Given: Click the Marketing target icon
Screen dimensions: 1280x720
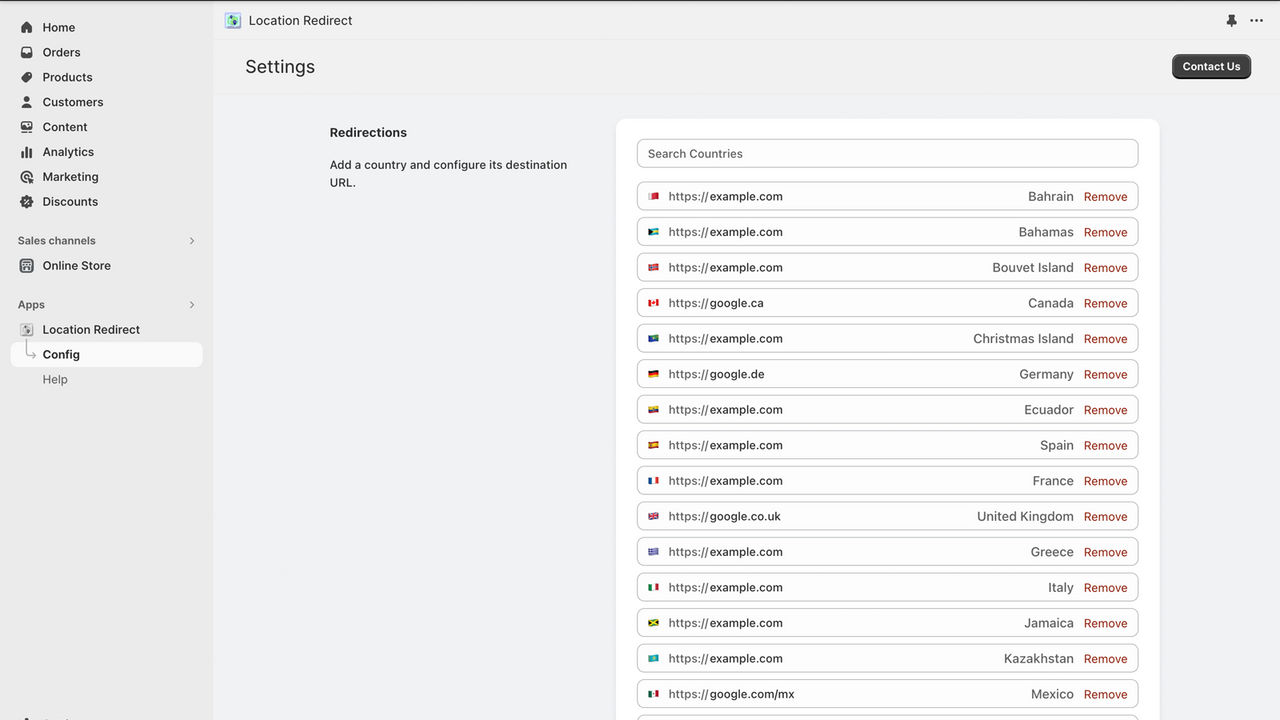Looking at the screenshot, I should click(27, 177).
